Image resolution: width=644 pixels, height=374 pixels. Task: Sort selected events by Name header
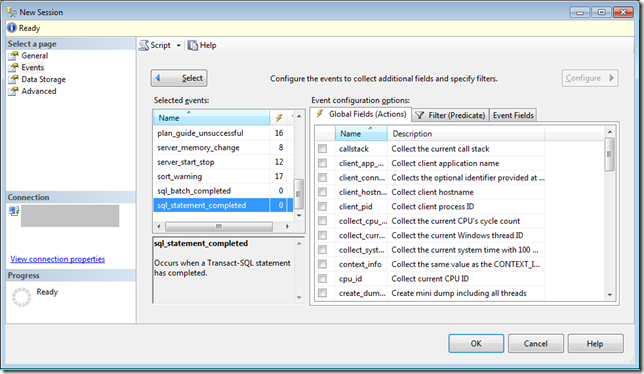(x=212, y=118)
